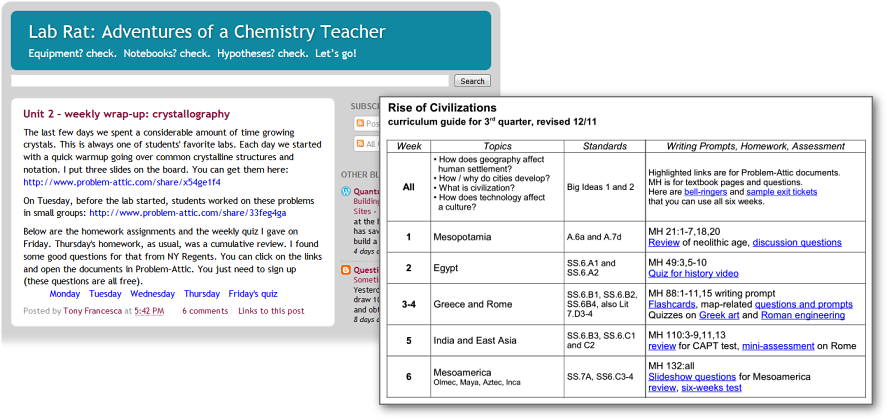Select the Mesopotamia topic cell
The height and width of the screenshot is (420, 888).
point(497,237)
